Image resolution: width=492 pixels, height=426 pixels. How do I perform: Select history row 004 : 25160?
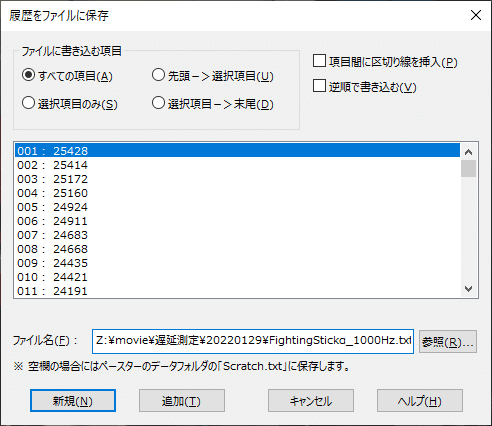237,193
